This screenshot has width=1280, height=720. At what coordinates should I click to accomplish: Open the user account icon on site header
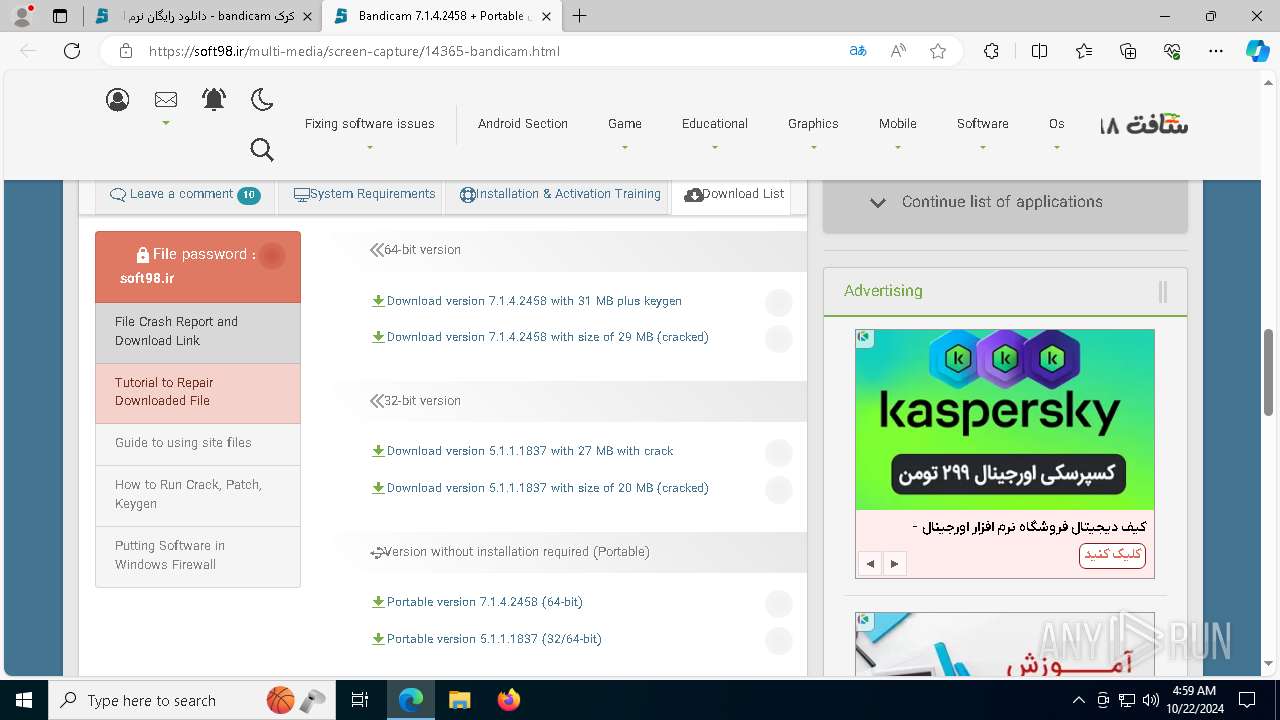click(x=118, y=100)
